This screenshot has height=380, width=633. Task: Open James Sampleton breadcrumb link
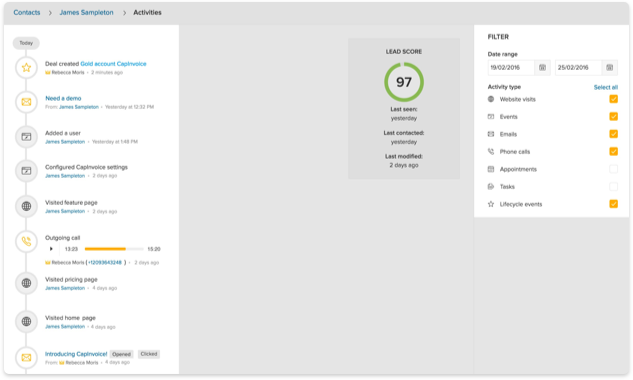pos(86,13)
